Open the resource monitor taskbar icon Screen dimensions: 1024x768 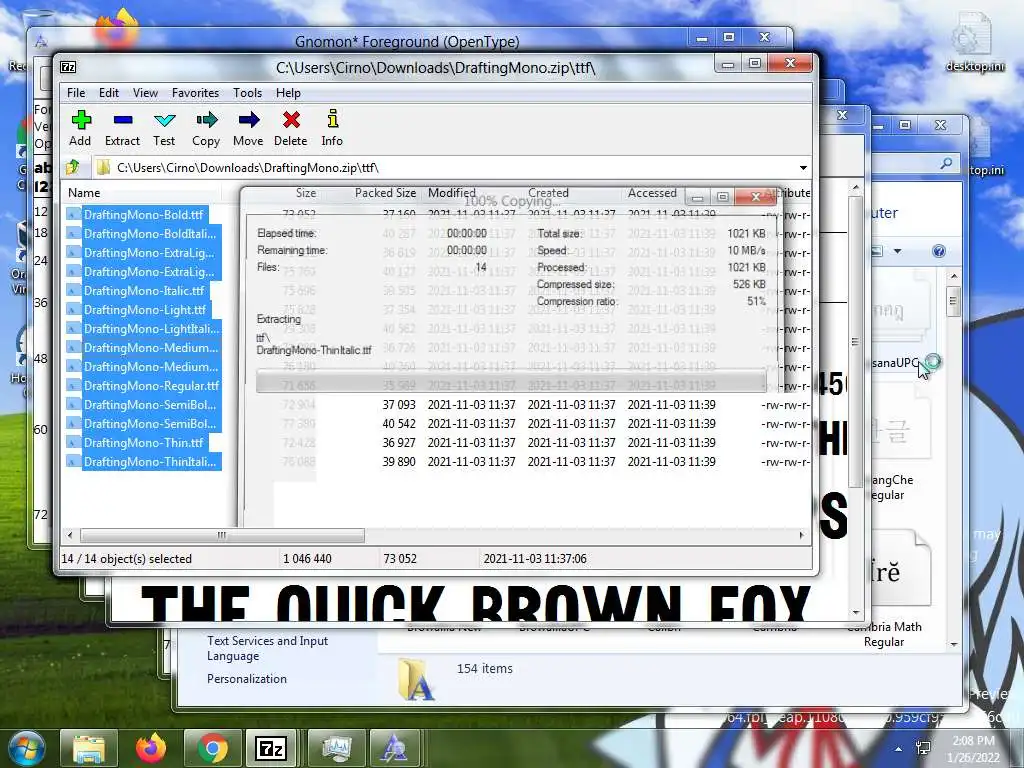336,748
